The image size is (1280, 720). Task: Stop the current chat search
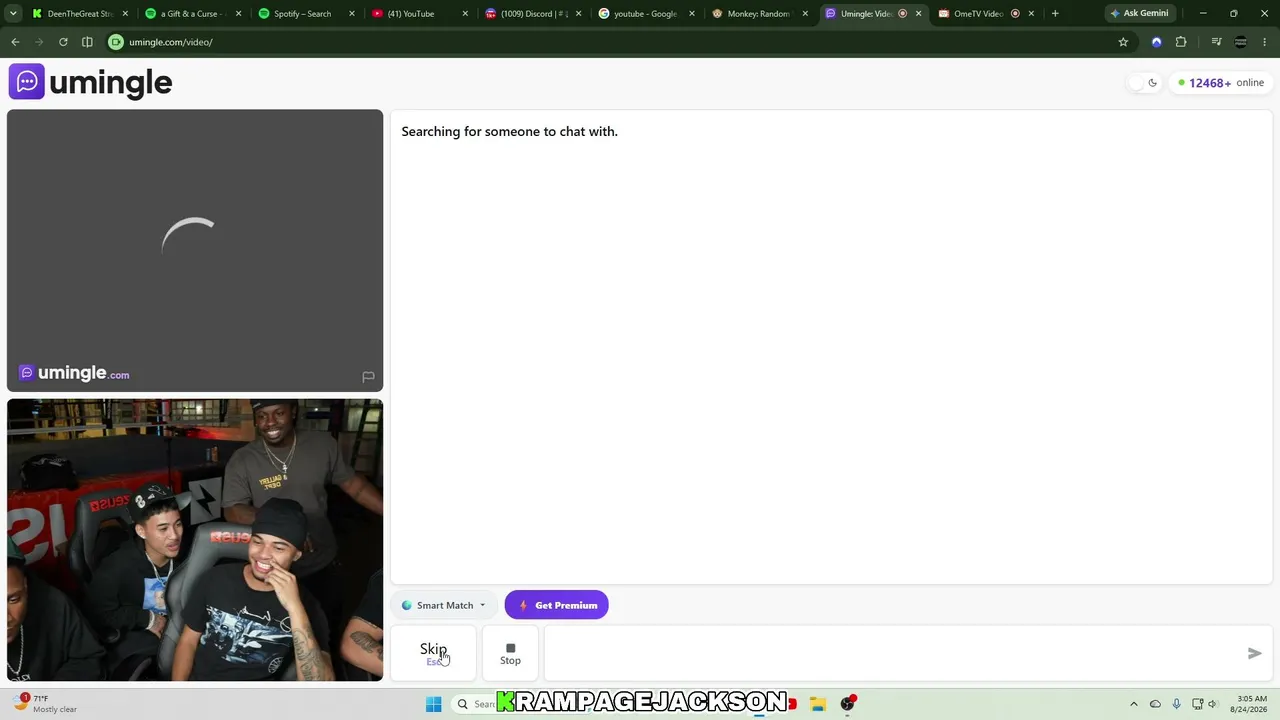pos(510,653)
